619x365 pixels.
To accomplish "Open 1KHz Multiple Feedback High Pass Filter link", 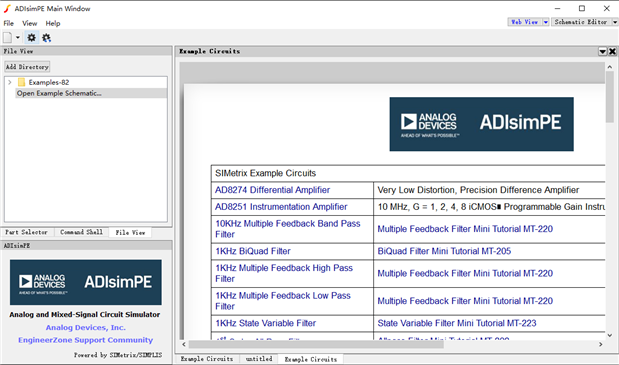I will tap(284, 273).
